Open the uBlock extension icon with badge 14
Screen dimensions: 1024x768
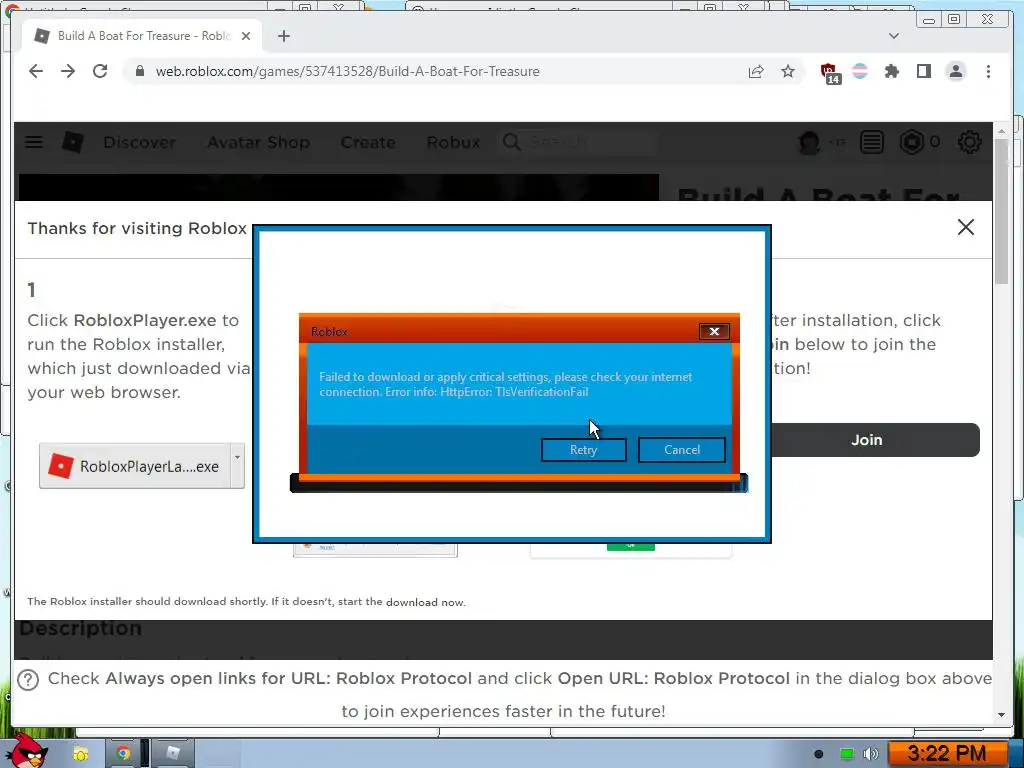pyautogui.click(x=829, y=73)
